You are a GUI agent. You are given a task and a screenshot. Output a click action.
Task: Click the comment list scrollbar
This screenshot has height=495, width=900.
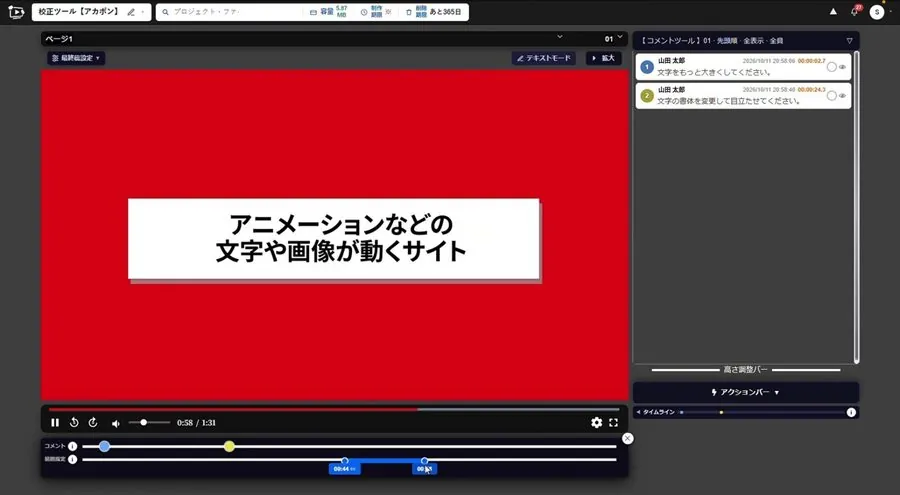tap(856, 207)
